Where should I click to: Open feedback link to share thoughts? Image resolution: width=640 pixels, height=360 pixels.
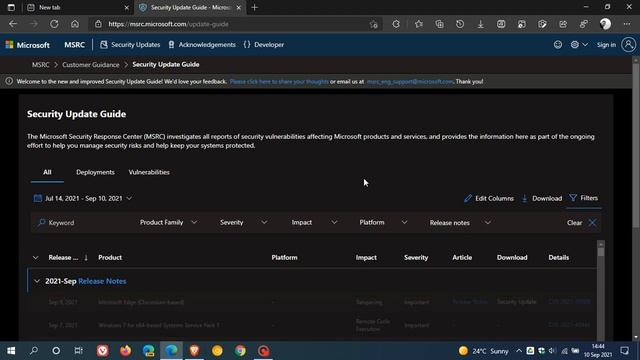pyautogui.click(x=279, y=82)
